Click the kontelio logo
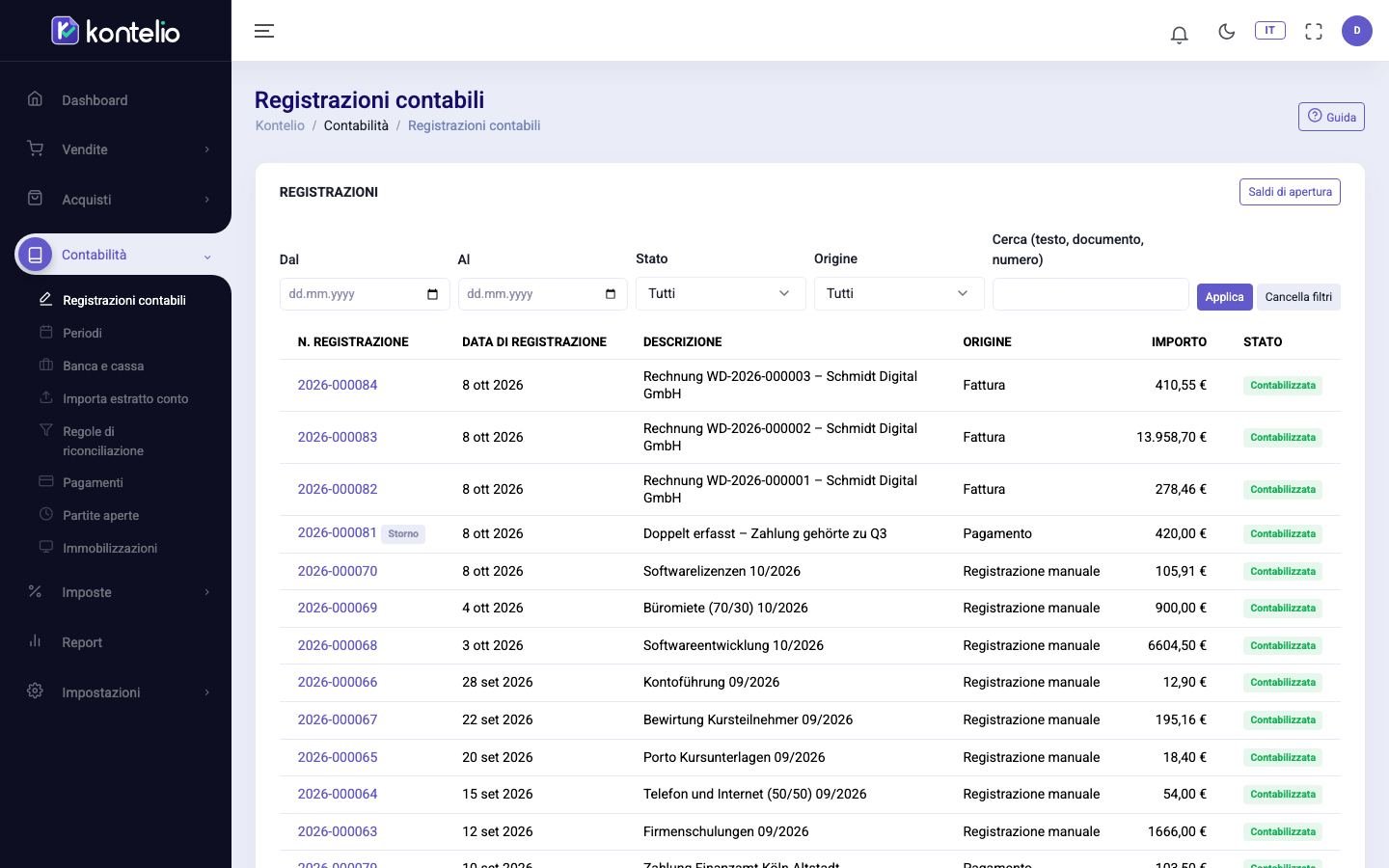The image size is (1389, 868). tap(116, 31)
